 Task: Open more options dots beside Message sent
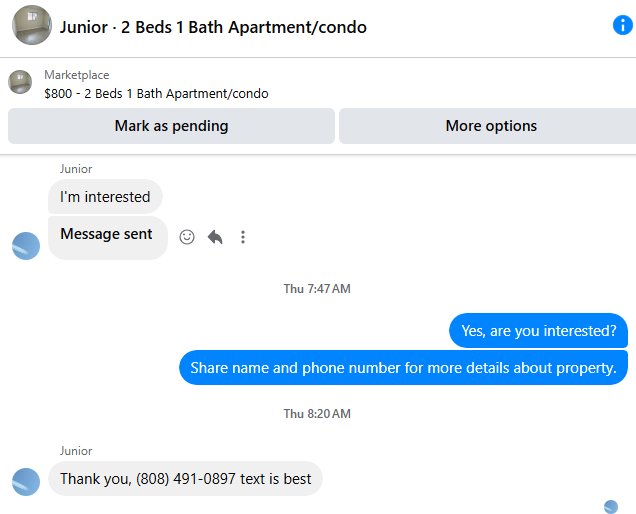(x=243, y=237)
